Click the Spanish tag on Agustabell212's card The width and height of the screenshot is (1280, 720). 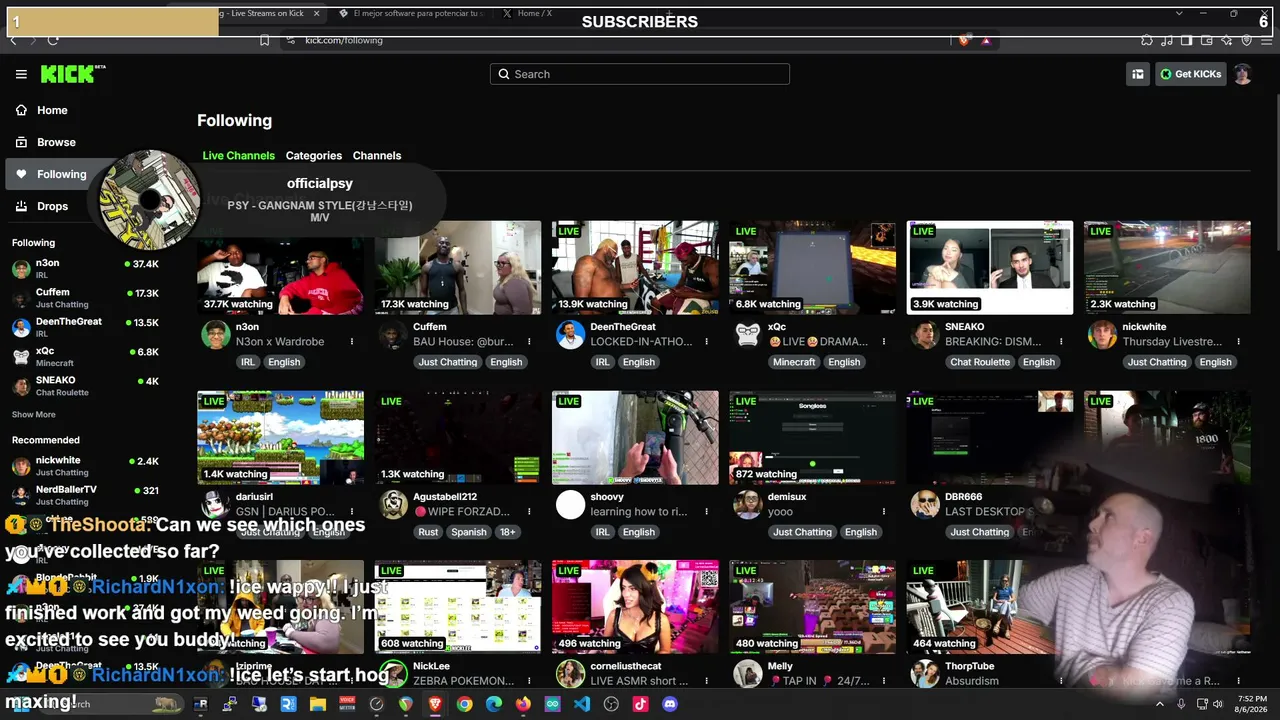pyautogui.click(x=468, y=532)
